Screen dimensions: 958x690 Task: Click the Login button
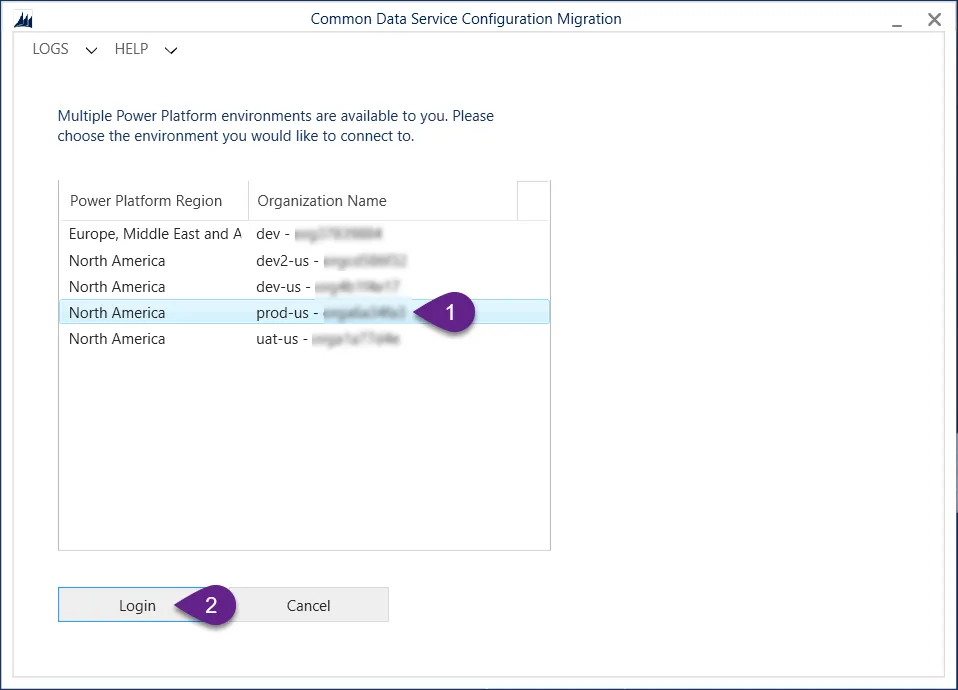[x=137, y=605]
